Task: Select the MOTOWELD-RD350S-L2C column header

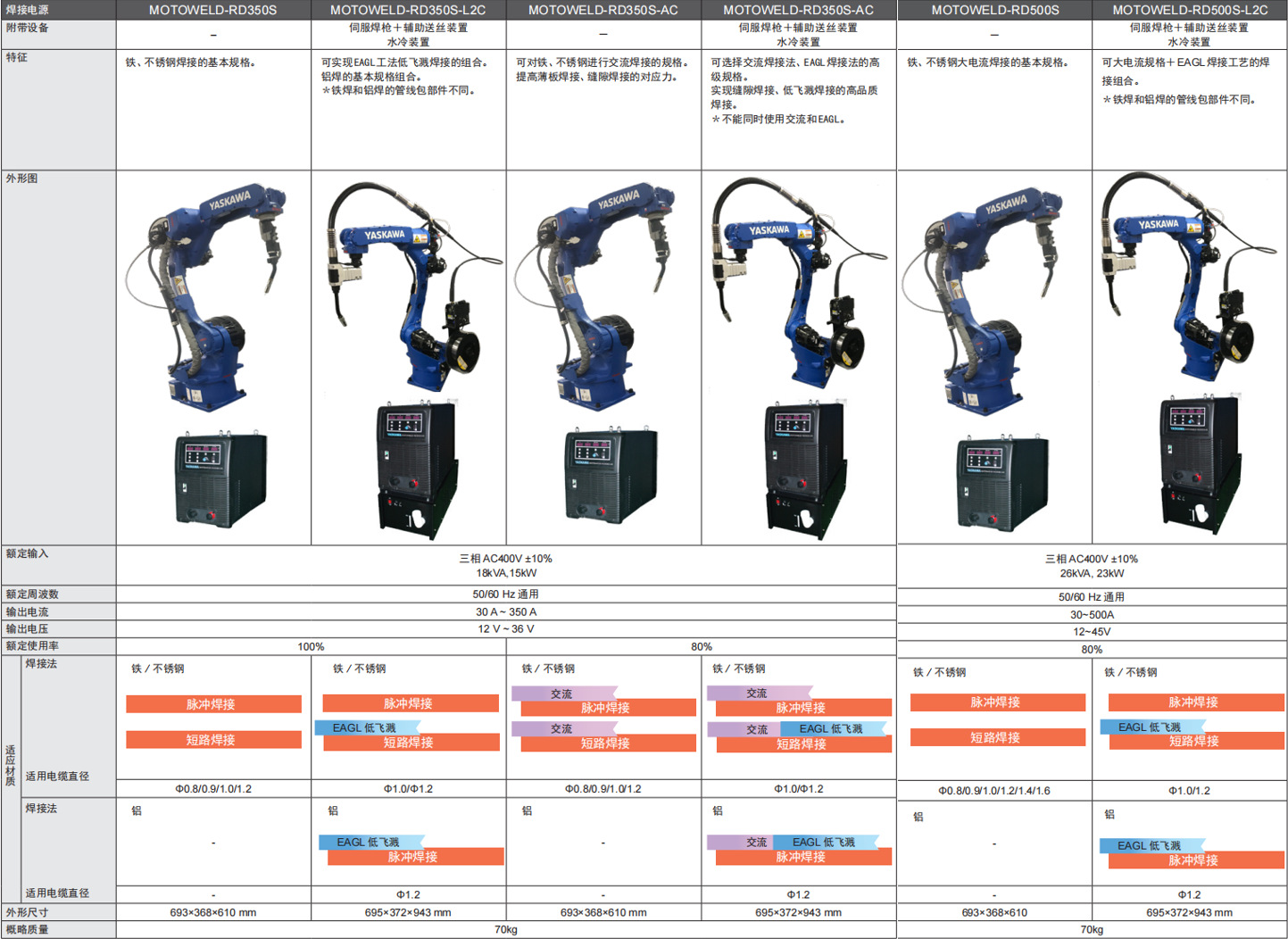Action: coord(408,10)
